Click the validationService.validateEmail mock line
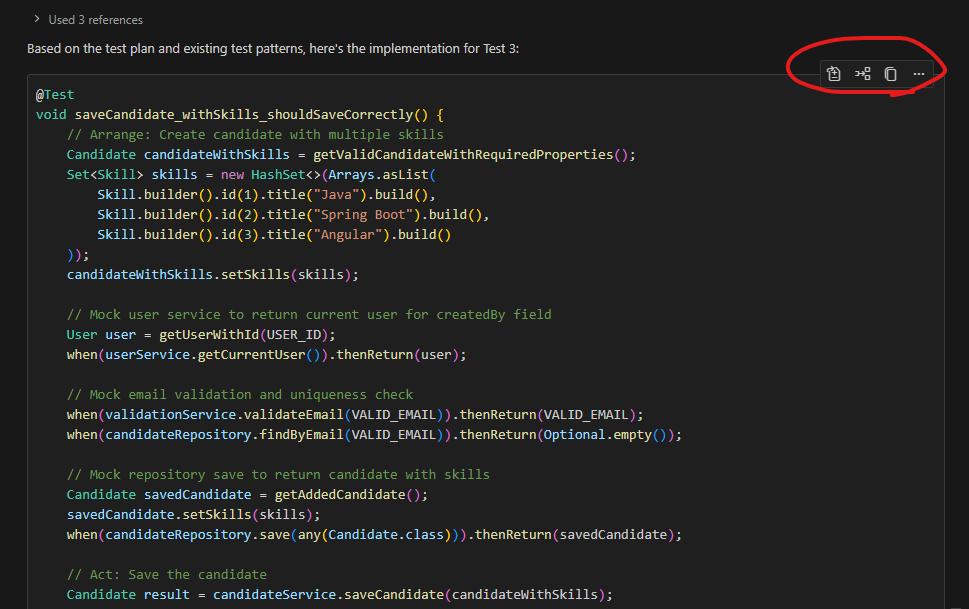Viewport: 969px width, 609px height. (x=355, y=415)
